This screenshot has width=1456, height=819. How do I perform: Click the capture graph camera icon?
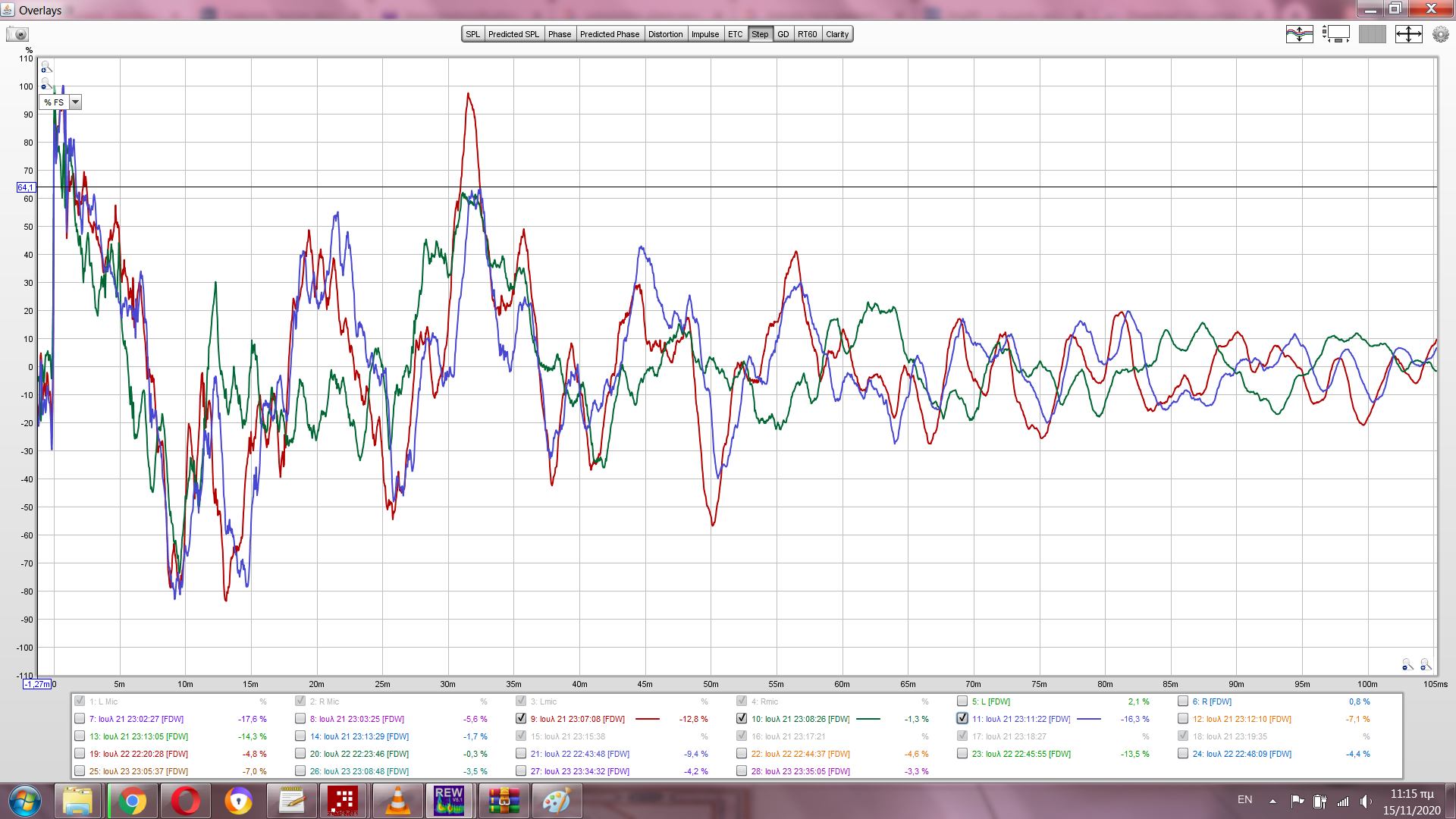point(17,34)
